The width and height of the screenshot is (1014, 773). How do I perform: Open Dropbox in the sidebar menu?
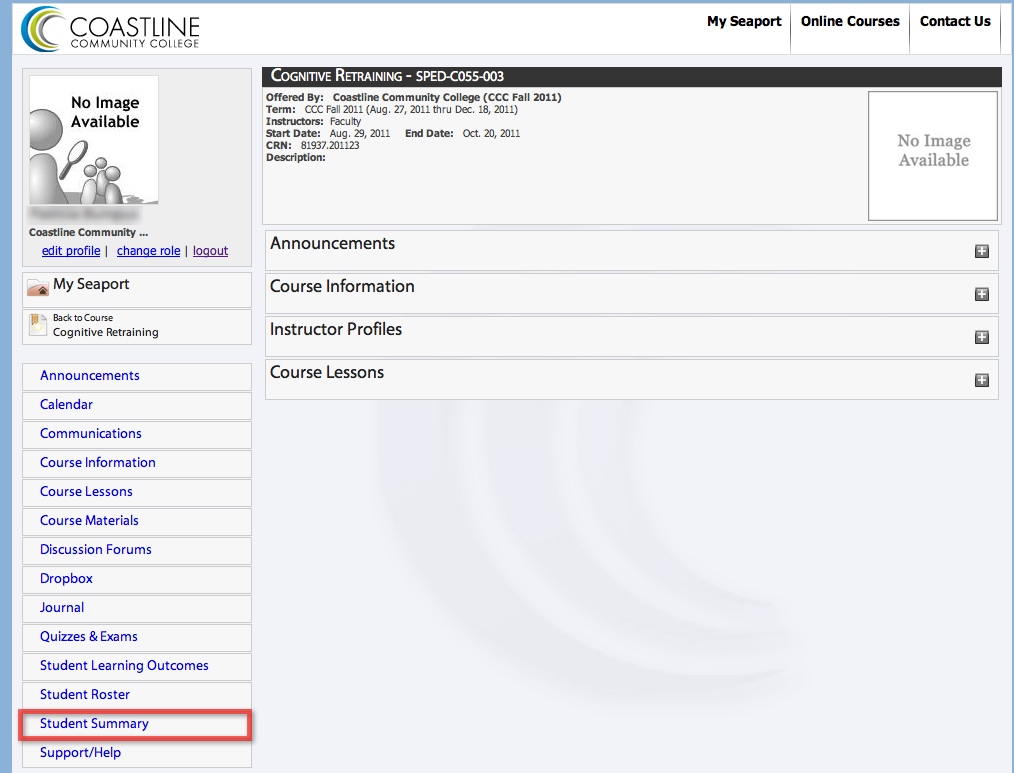[137, 580]
